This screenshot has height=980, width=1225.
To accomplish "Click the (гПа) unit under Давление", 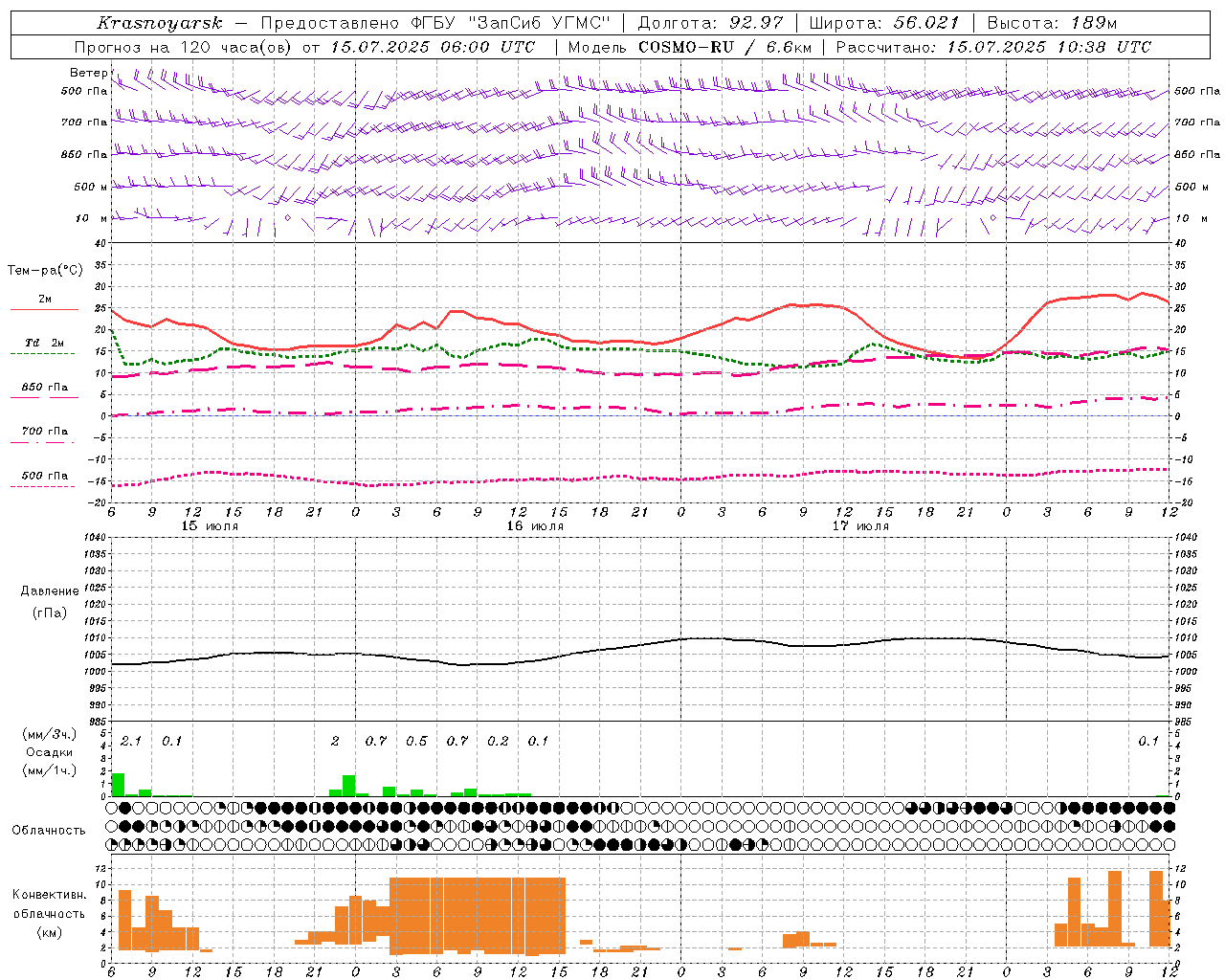I will pyautogui.click(x=50, y=612).
